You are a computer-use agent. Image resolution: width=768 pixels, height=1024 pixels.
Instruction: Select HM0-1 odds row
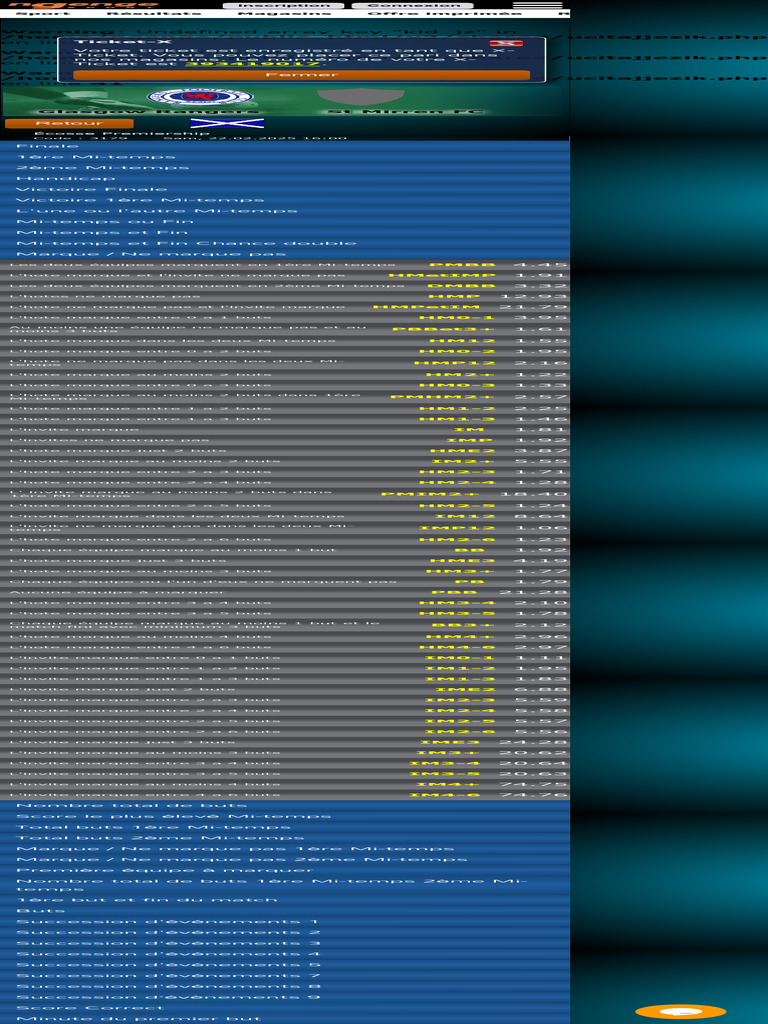point(285,318)
